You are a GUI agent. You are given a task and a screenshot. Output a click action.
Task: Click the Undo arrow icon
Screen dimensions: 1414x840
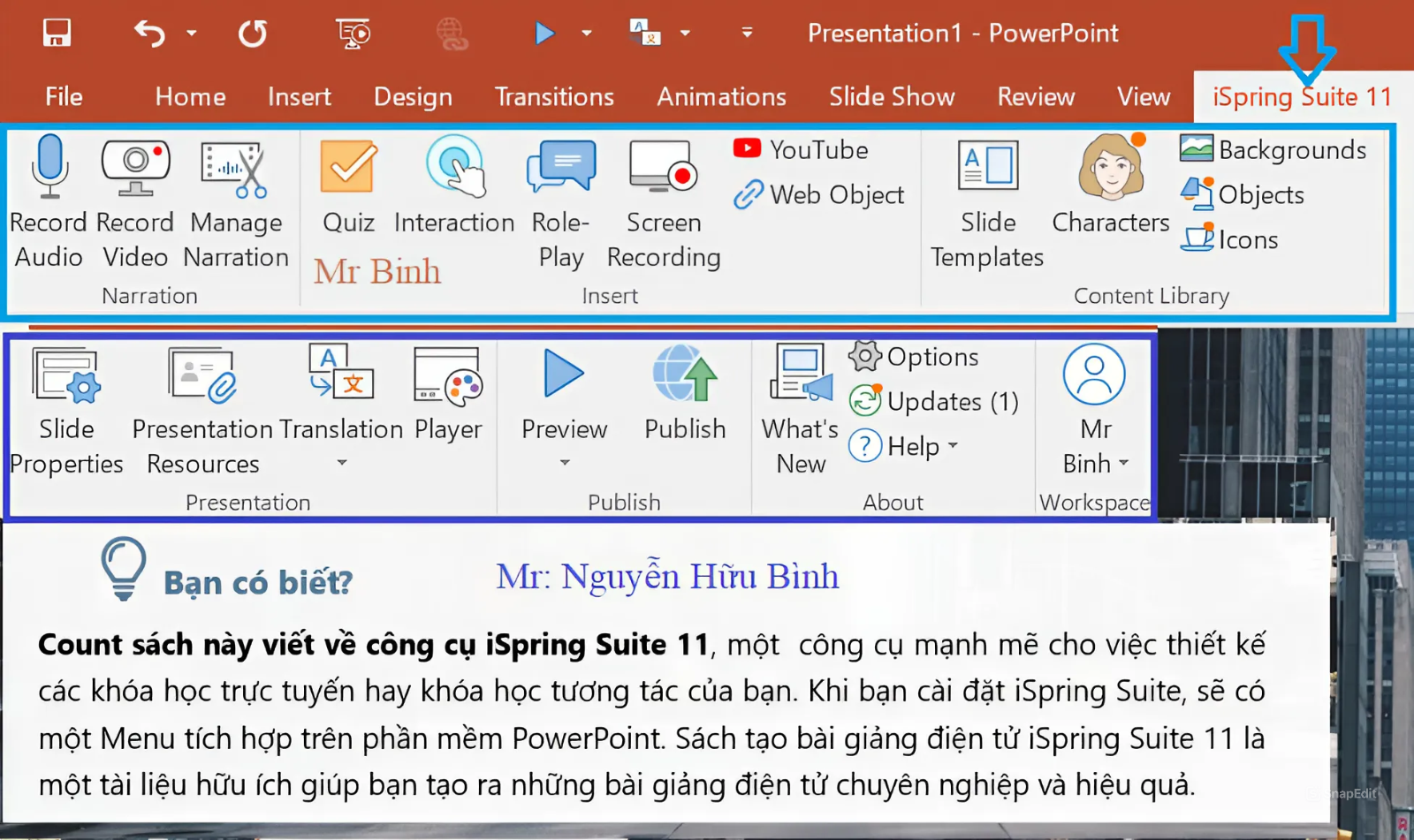coord(149,34)
